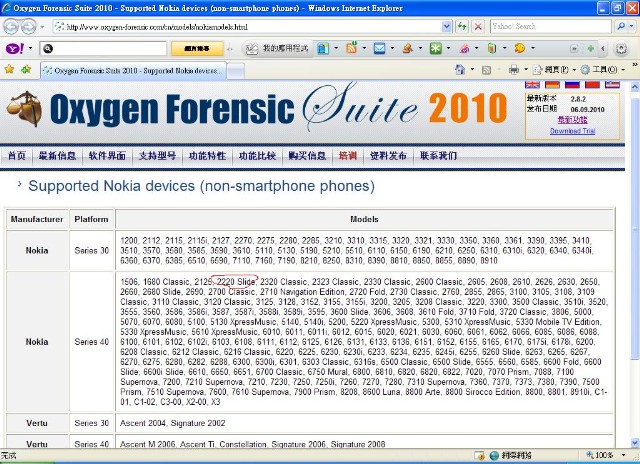The image size is (640, 464).
Task: Open a new blank tab
Action: coord(236,71)
